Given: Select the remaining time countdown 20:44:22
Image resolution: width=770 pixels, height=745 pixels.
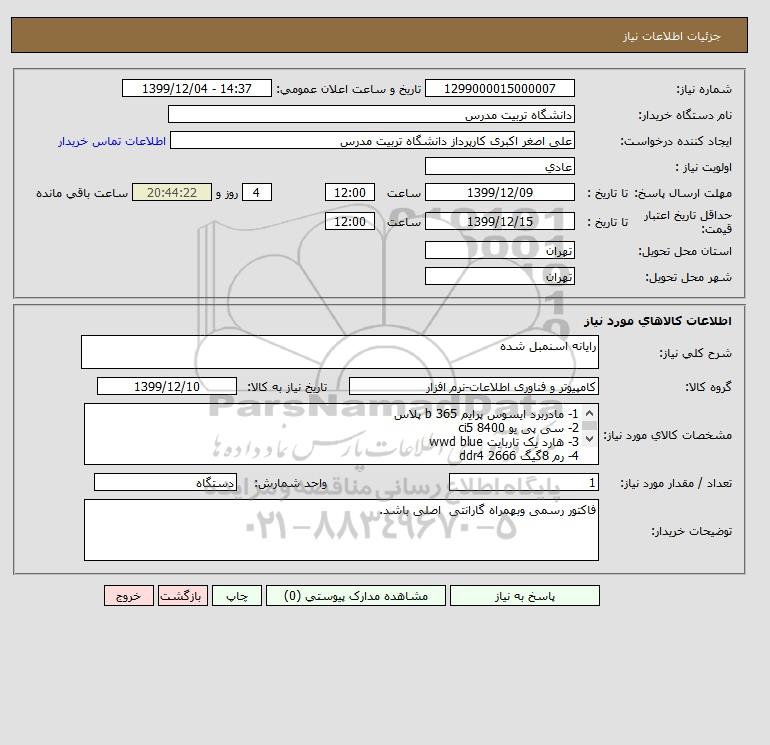Looking at the screenshot, I should [172, 193].
